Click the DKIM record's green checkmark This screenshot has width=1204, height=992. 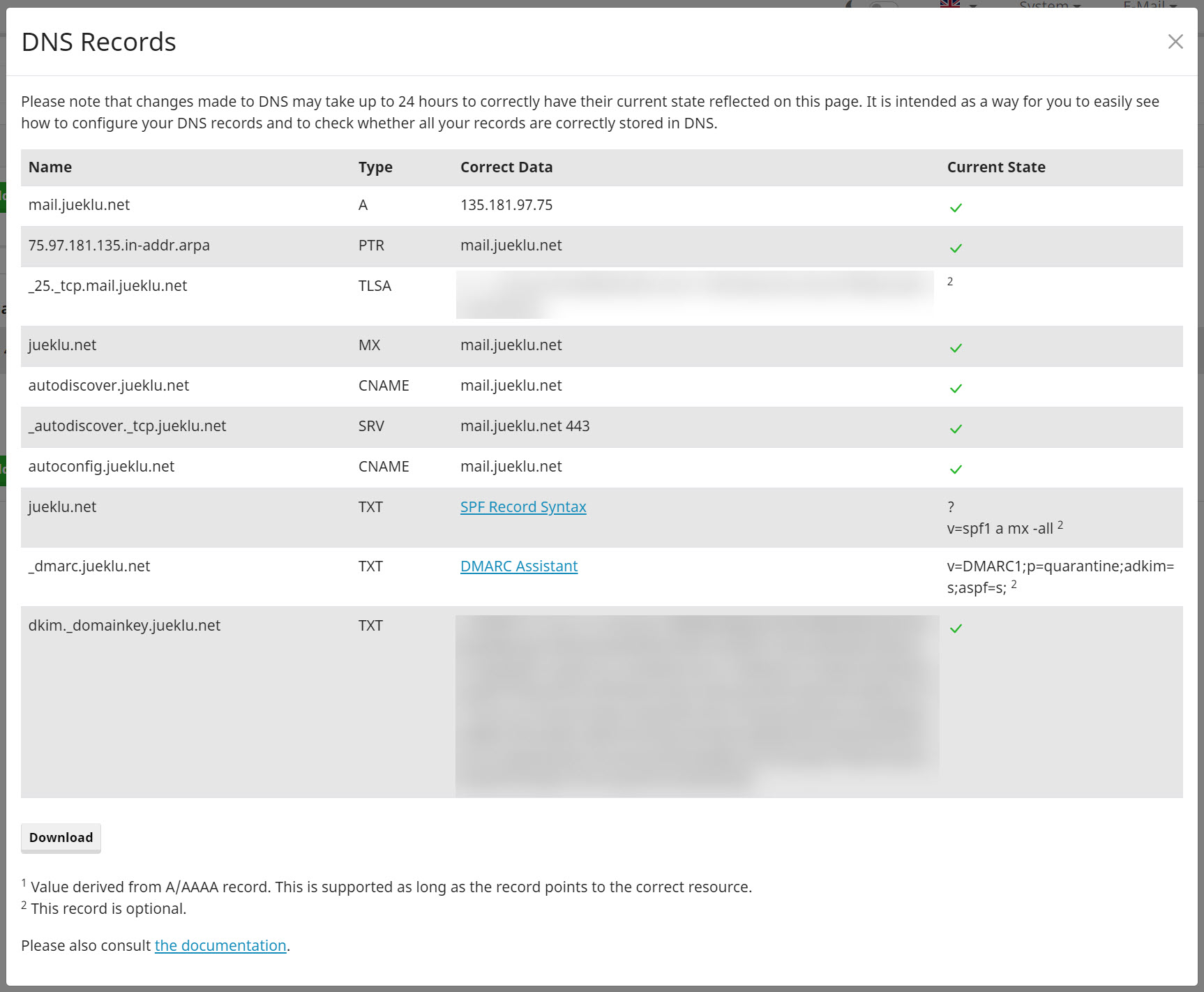(x=956, y=629)
